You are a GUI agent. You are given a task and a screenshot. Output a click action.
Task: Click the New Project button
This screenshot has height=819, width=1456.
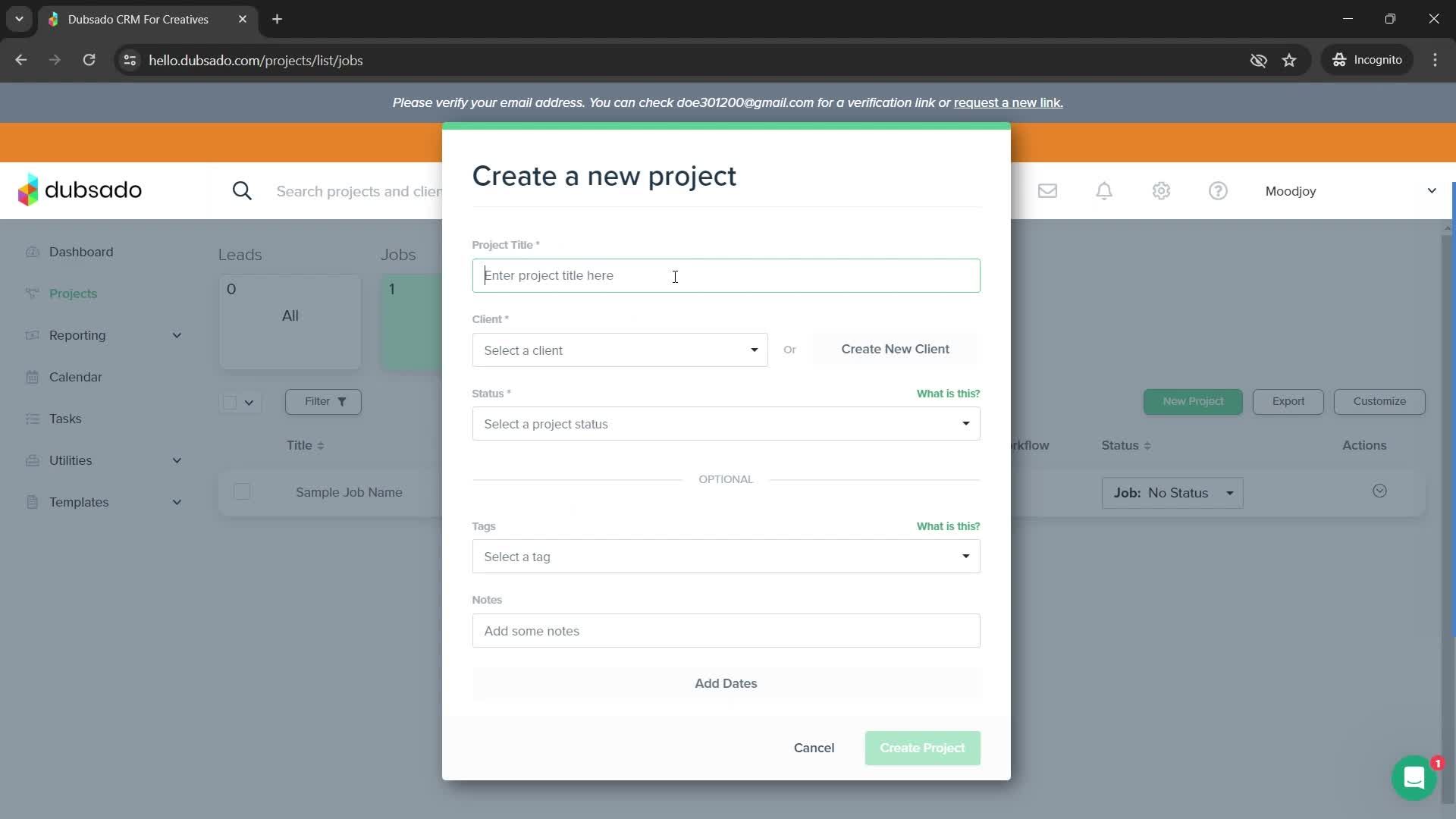click(x=1193, y=401)
